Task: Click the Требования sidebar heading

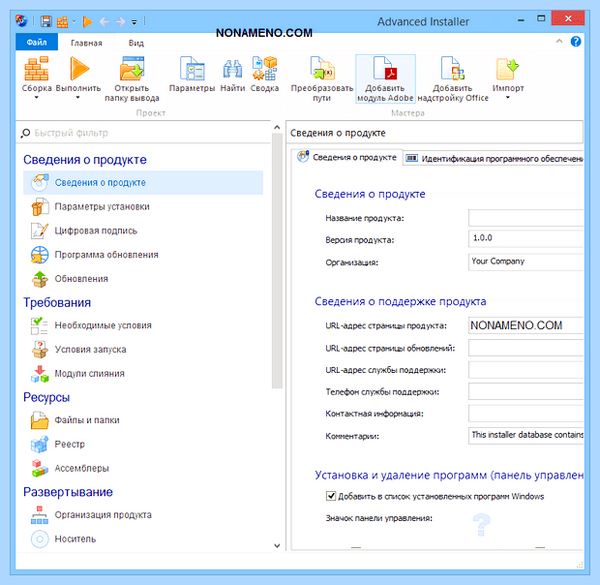Action: point(57,303)
